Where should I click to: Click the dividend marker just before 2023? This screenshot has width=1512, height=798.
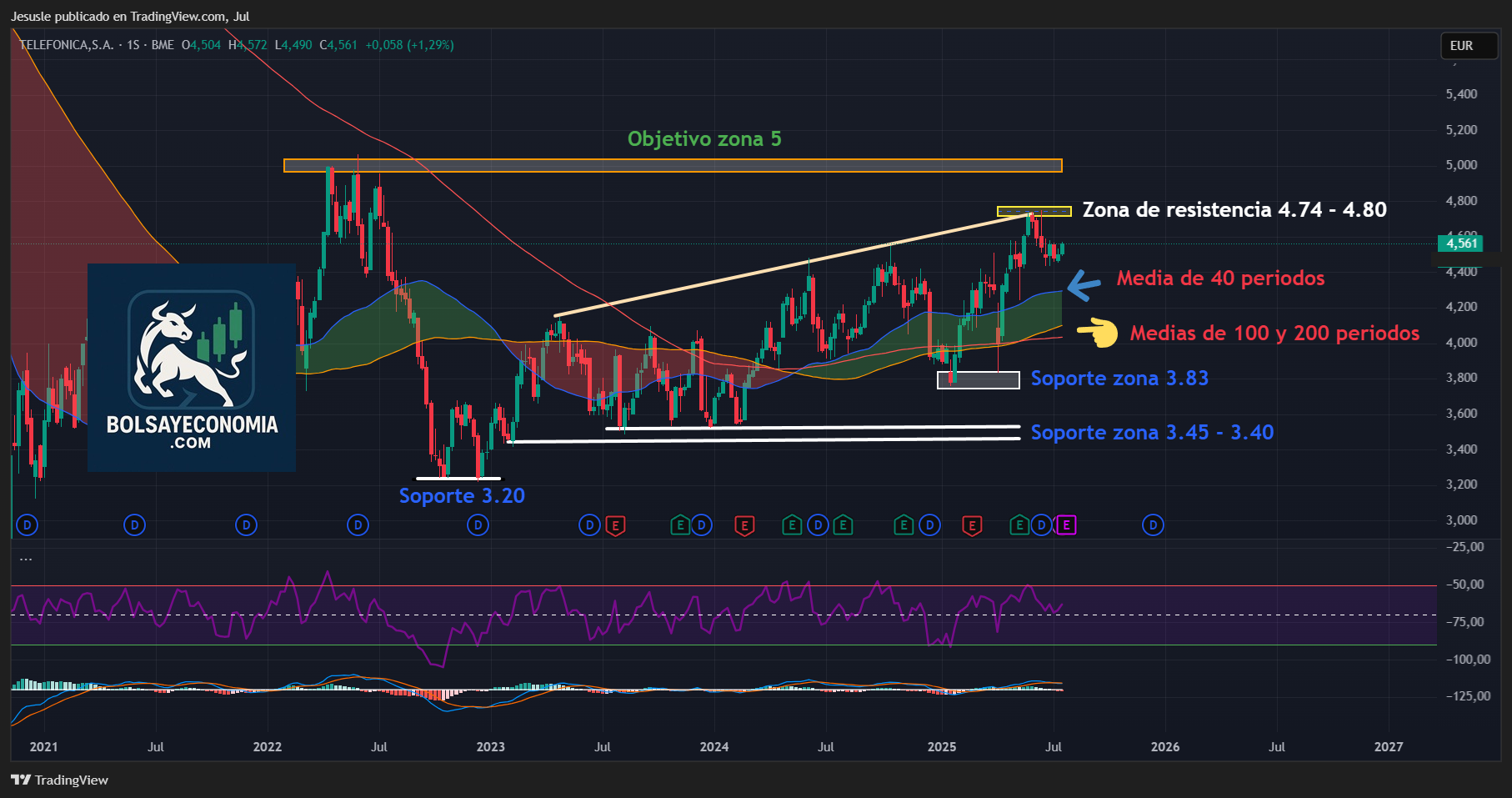(x=478, y=525)
